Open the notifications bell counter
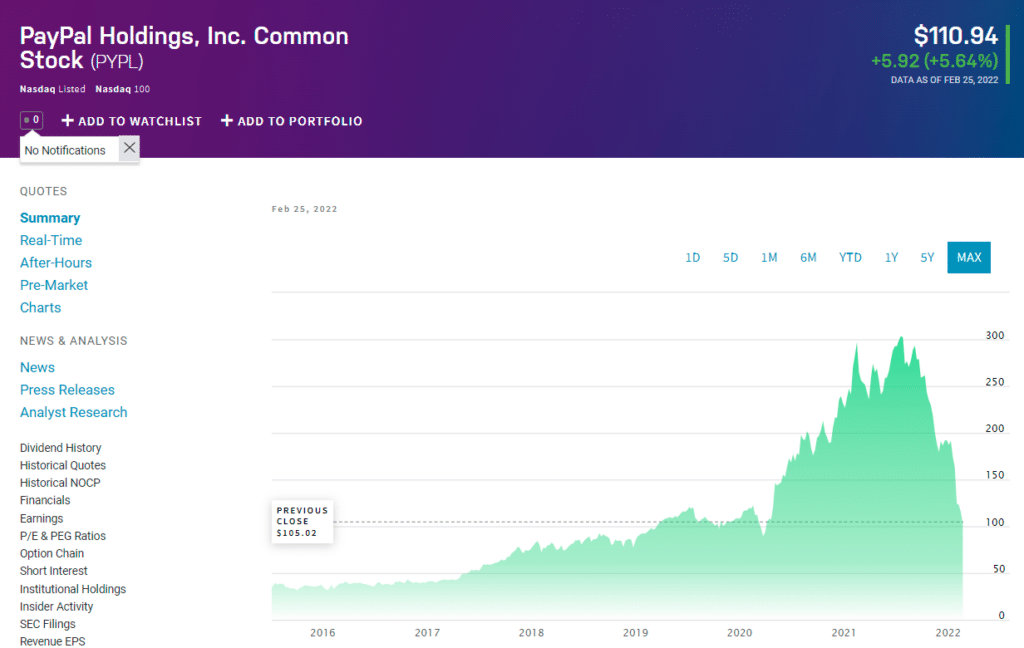Viewport: 1024px width, 648px height. tap(31, 120)
